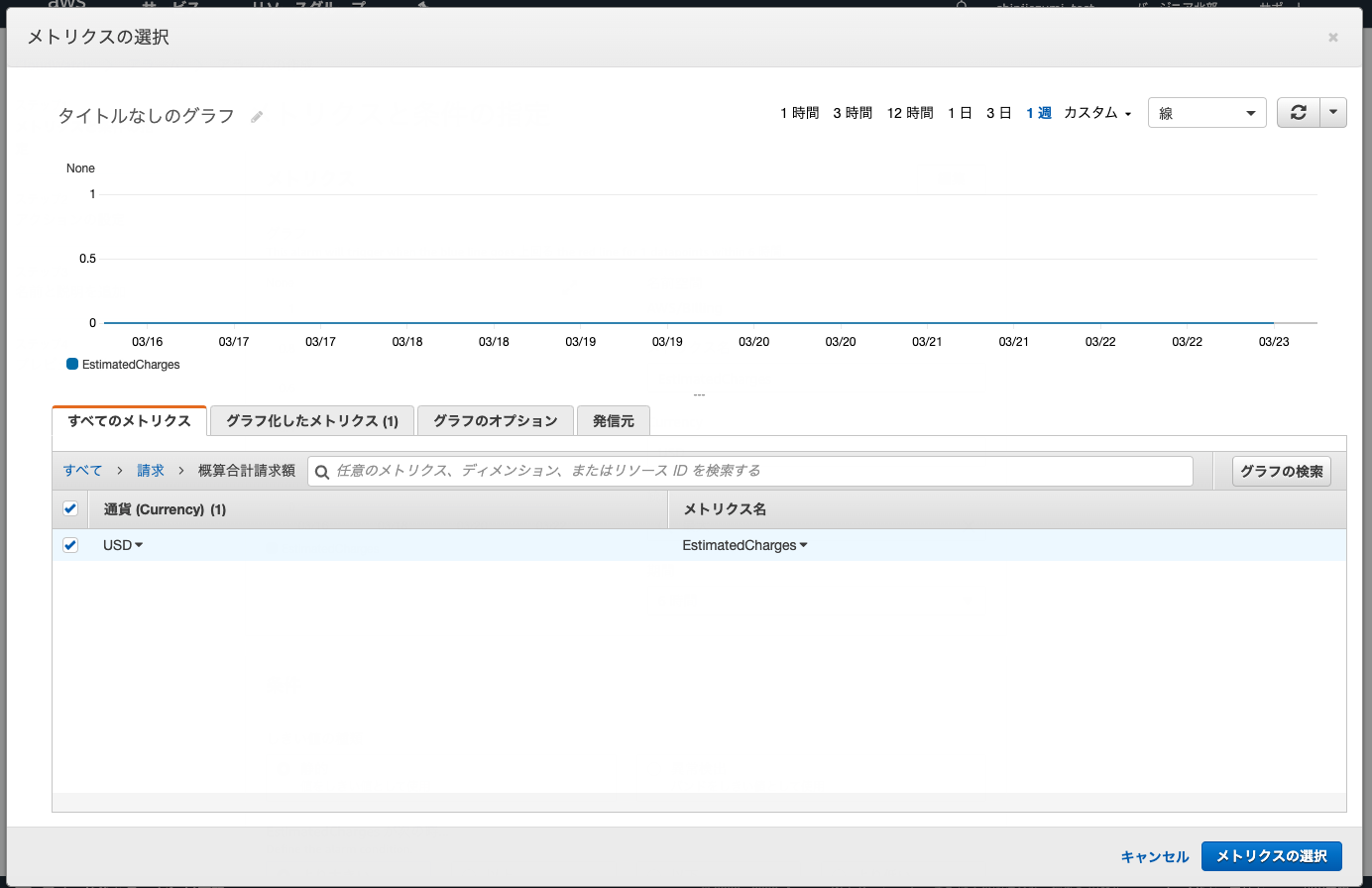1372x888 pixels.
Task: Open the refresh options dropdown arrow
Action: [x=1333, y=113]
